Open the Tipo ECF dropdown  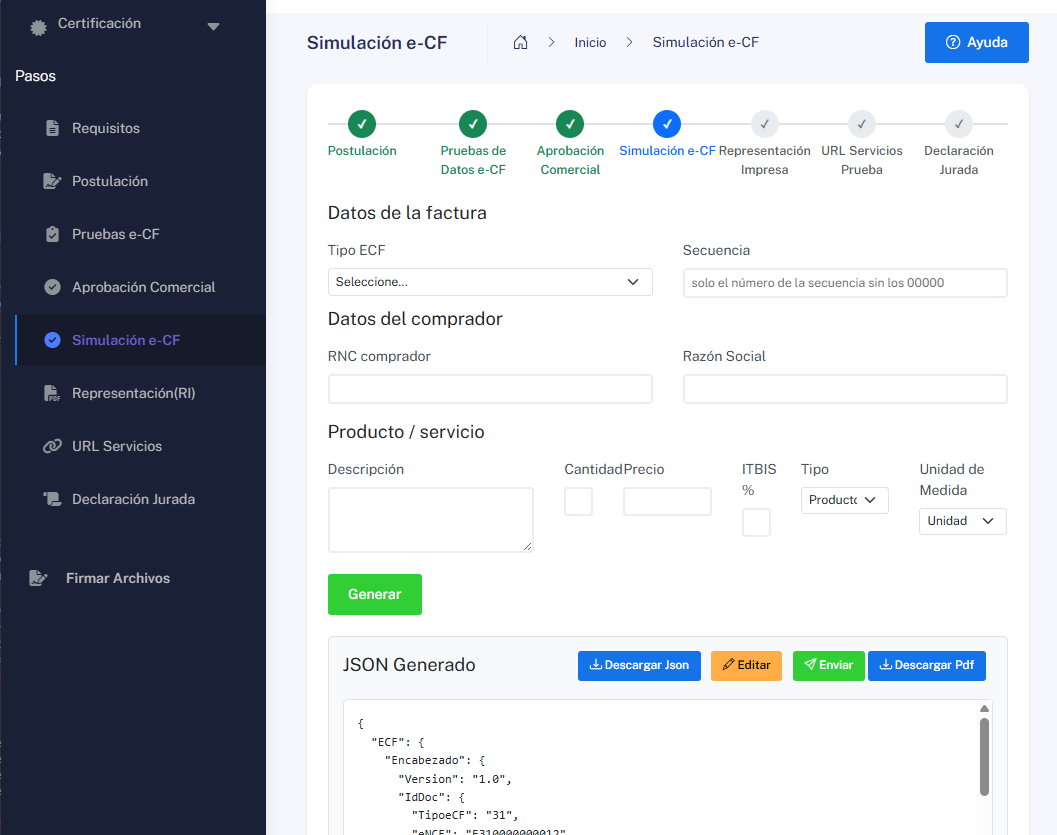coord(490,282)
